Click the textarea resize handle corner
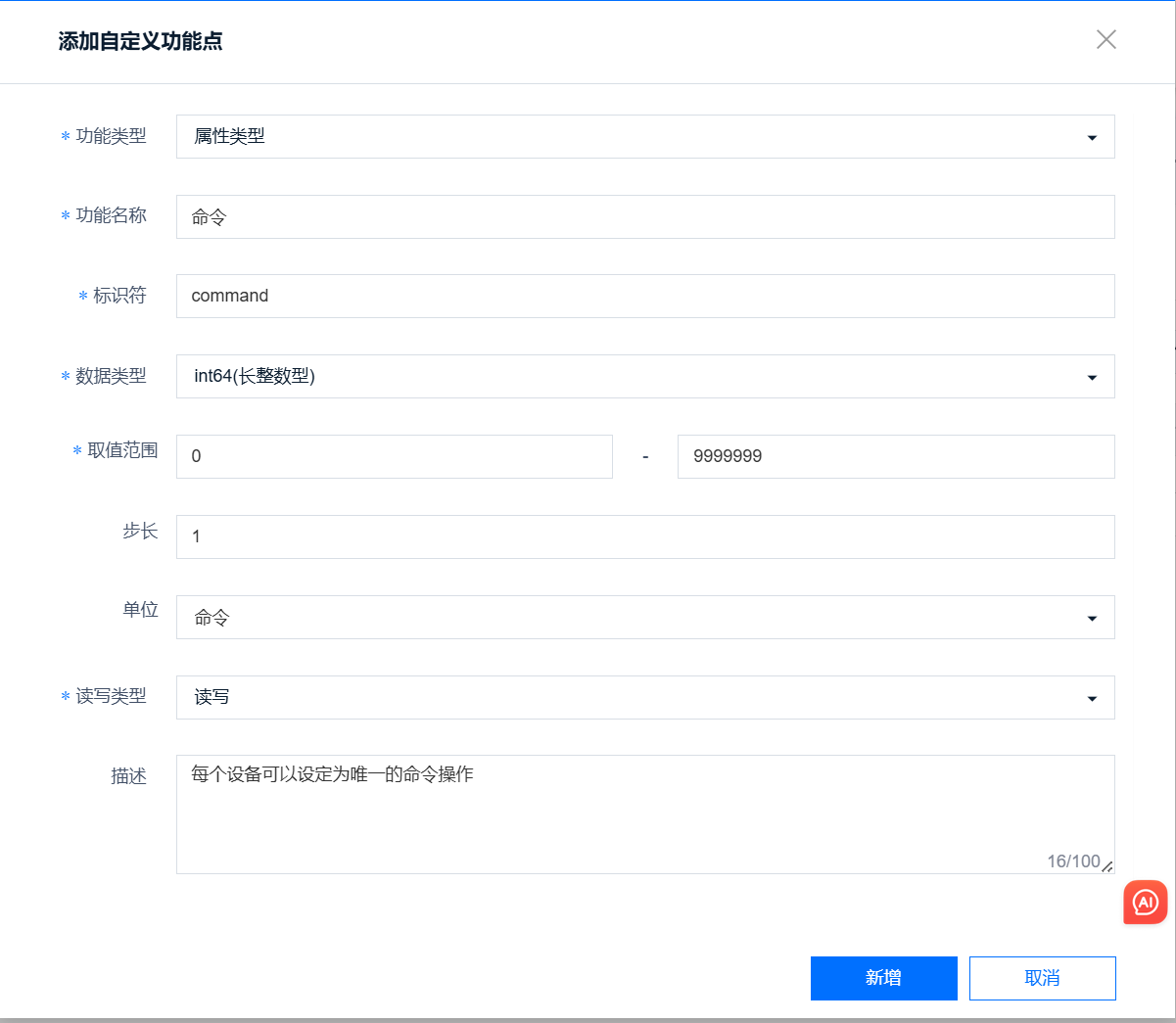This screenshot has width=1176, height=1023. (1107, 866)
